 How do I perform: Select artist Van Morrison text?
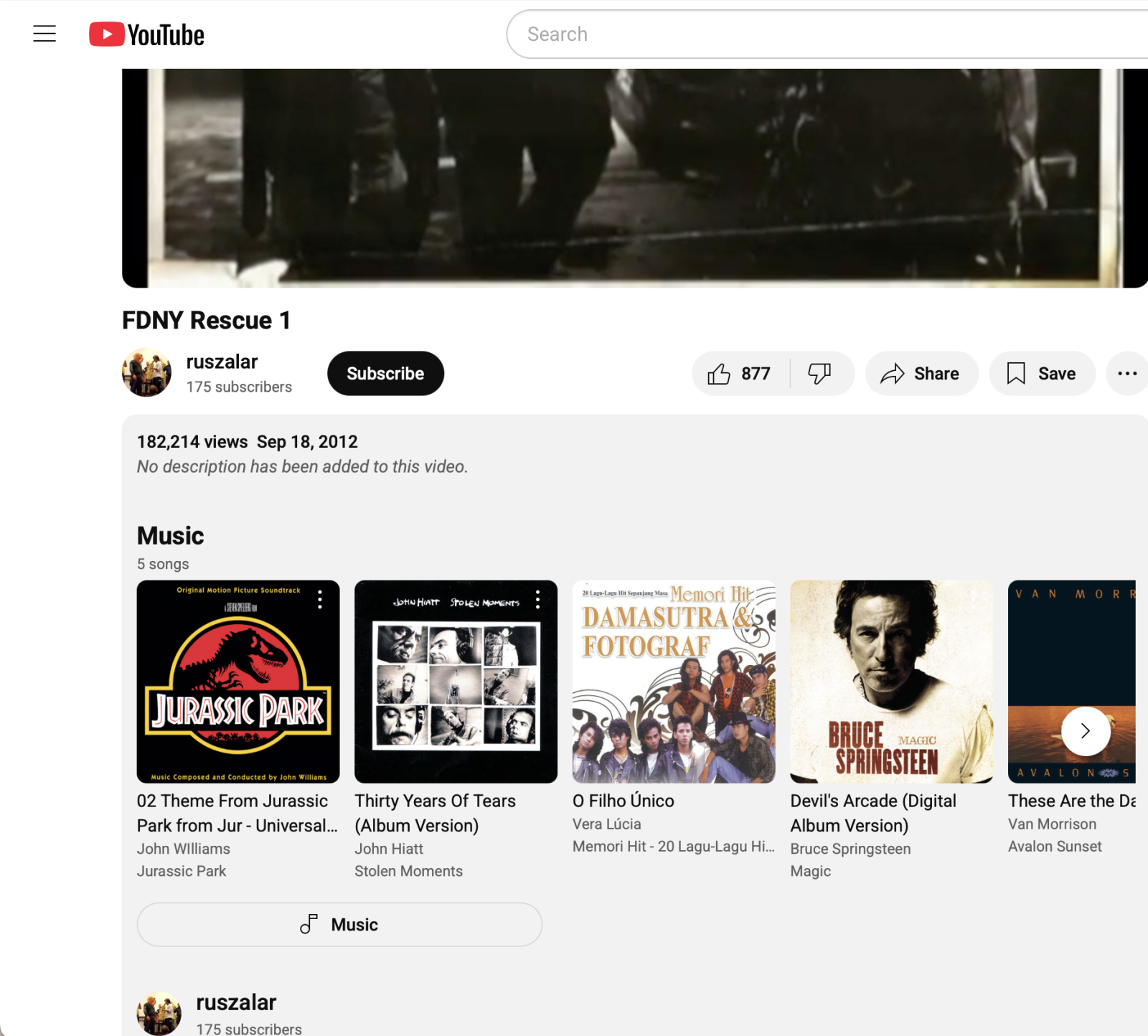pos(1052,824)
